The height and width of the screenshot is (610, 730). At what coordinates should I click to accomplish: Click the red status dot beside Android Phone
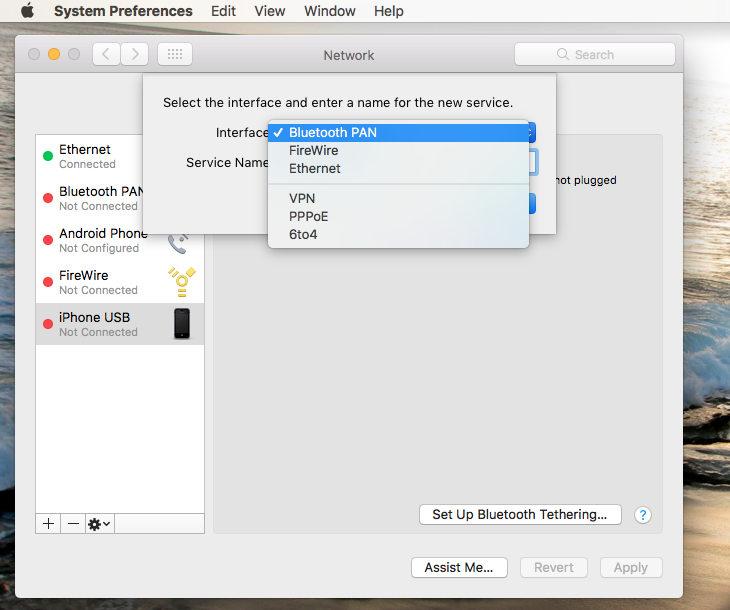point(48,240)
